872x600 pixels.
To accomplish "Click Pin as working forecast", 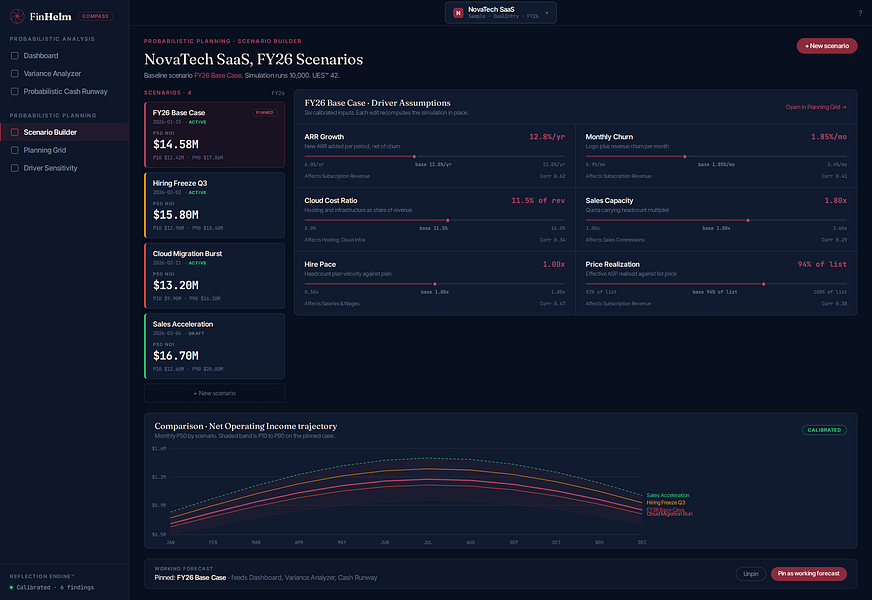I will 809,574.
